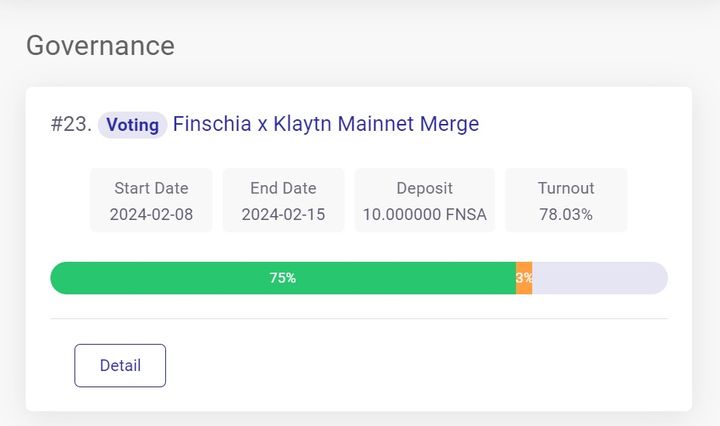Click the Start Date label
This screenshot has height=426, width=720.
pos(151,188)
